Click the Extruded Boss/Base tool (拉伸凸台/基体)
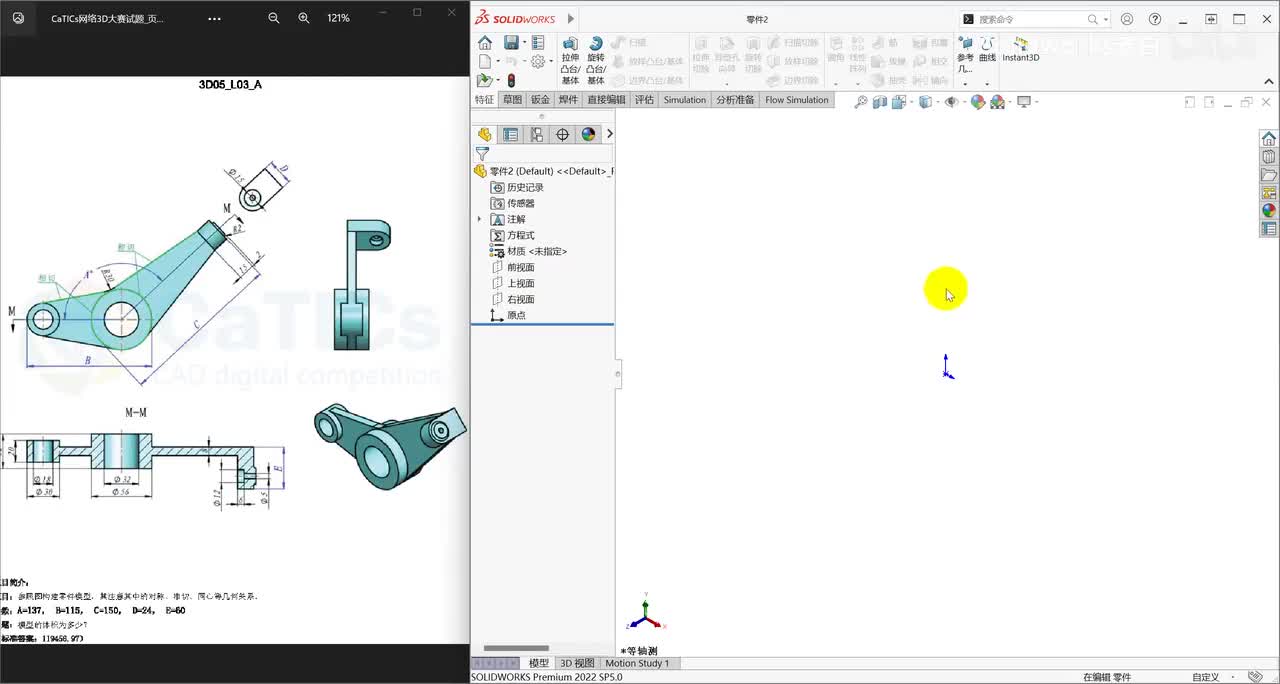Image resolution: width=1280 pixels, height=684 pixels. click(570, 61)
